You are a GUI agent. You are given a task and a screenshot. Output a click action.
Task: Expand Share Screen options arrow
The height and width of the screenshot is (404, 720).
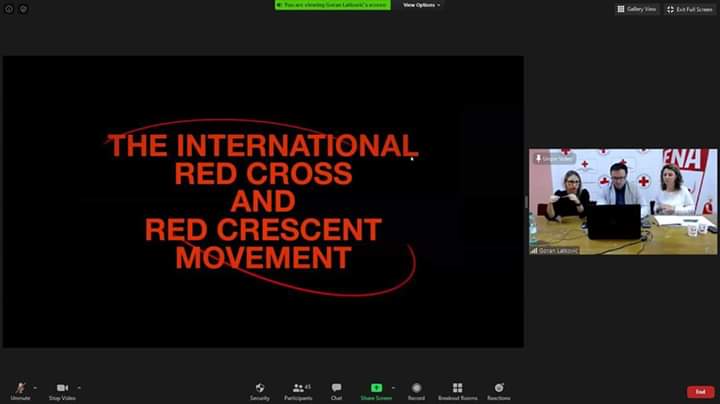[x=394, y=388]
